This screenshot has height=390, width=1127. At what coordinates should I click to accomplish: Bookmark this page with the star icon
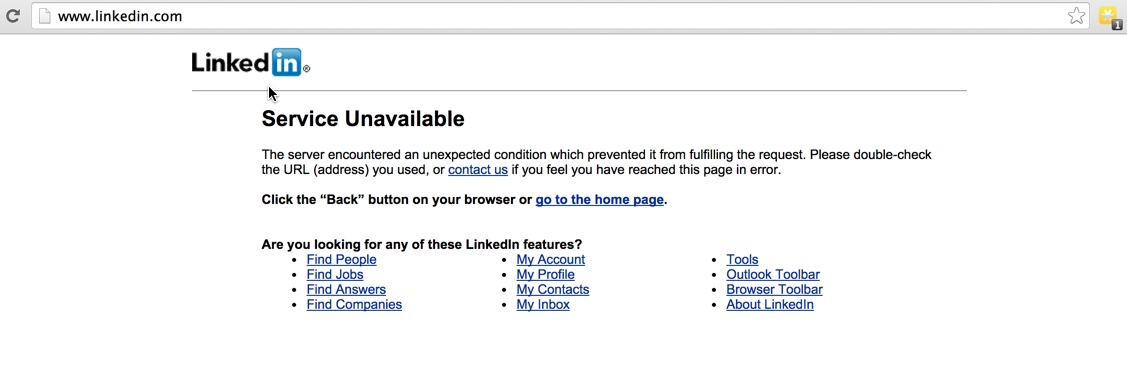pos(1076,16)
